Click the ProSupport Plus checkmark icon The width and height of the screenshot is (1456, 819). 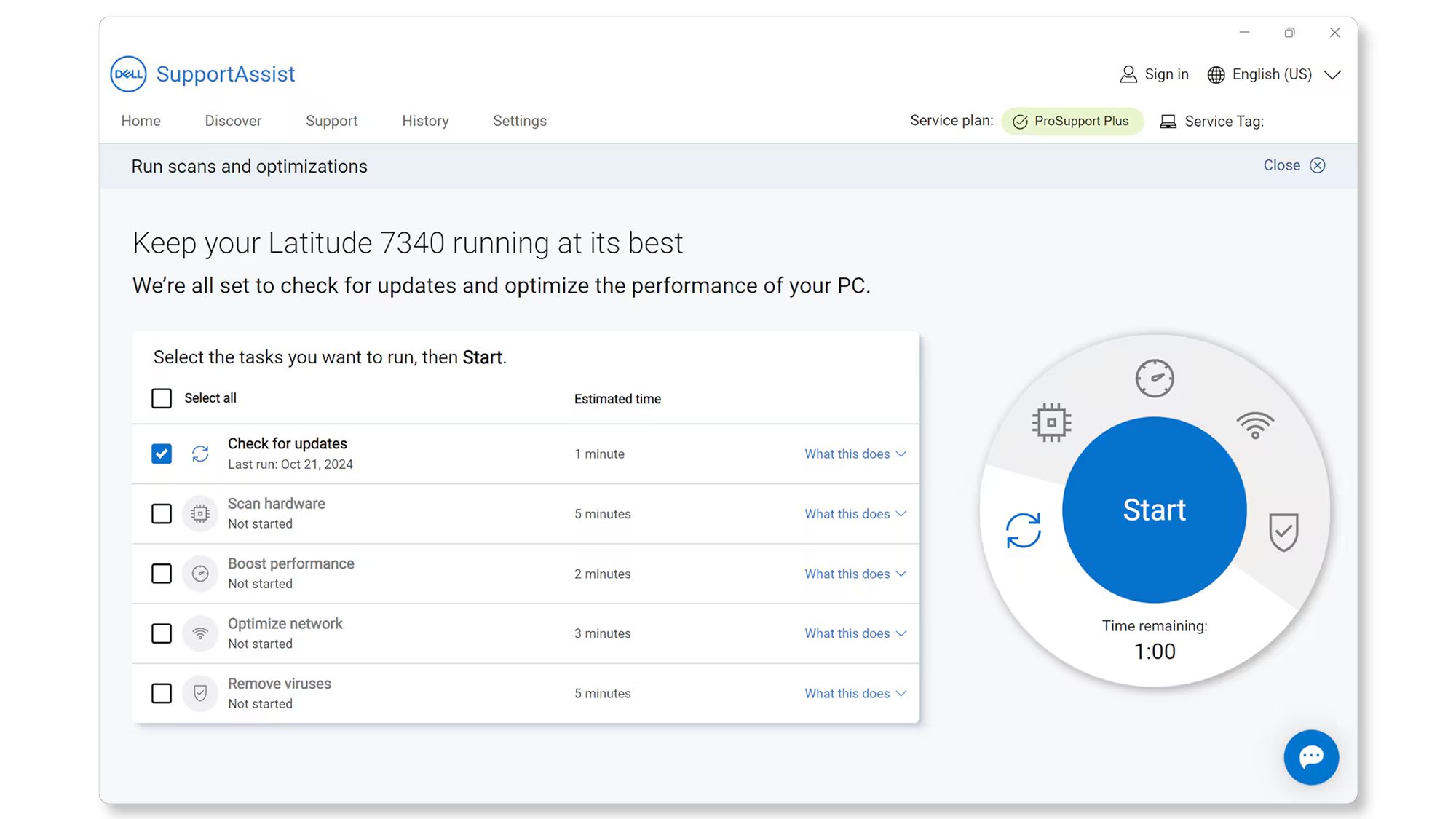pos(1020,122)
